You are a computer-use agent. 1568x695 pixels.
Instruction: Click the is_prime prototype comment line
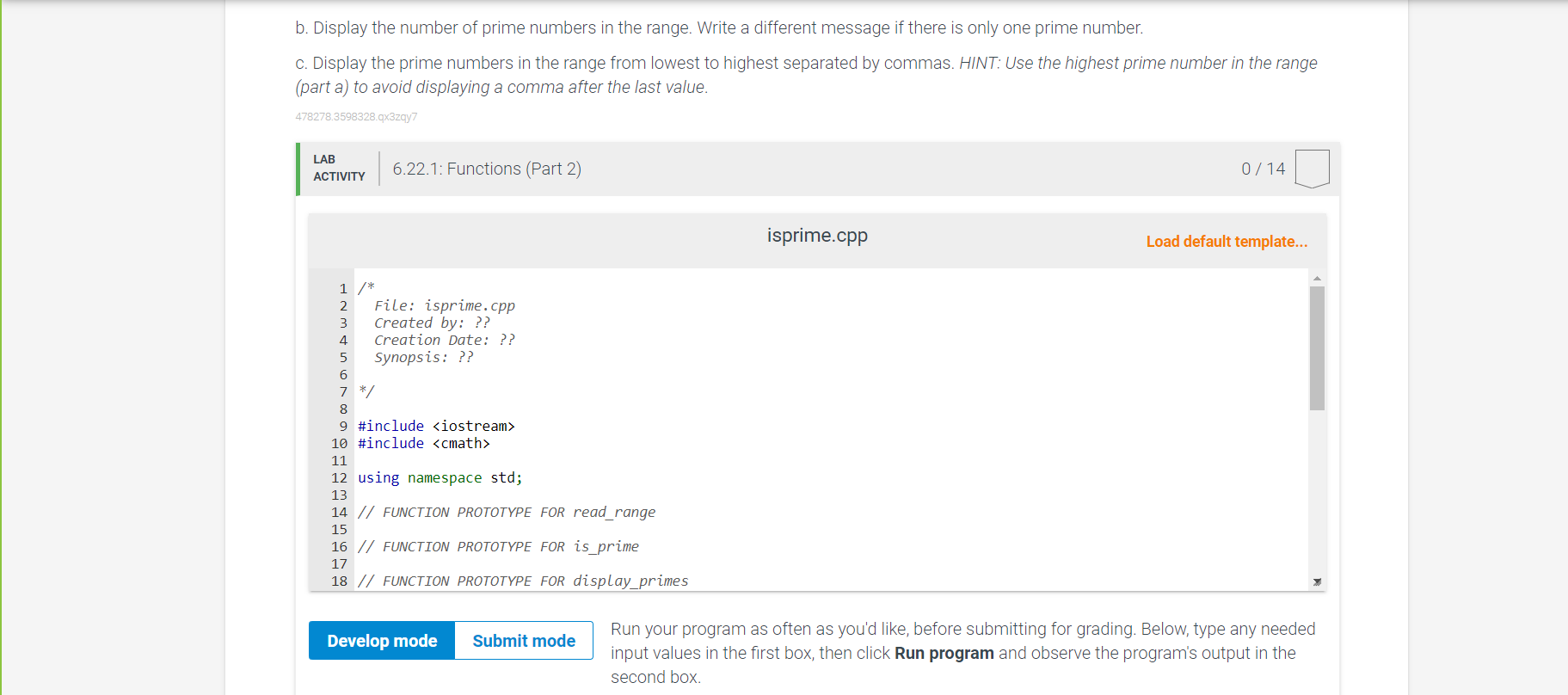pos(498,546)
